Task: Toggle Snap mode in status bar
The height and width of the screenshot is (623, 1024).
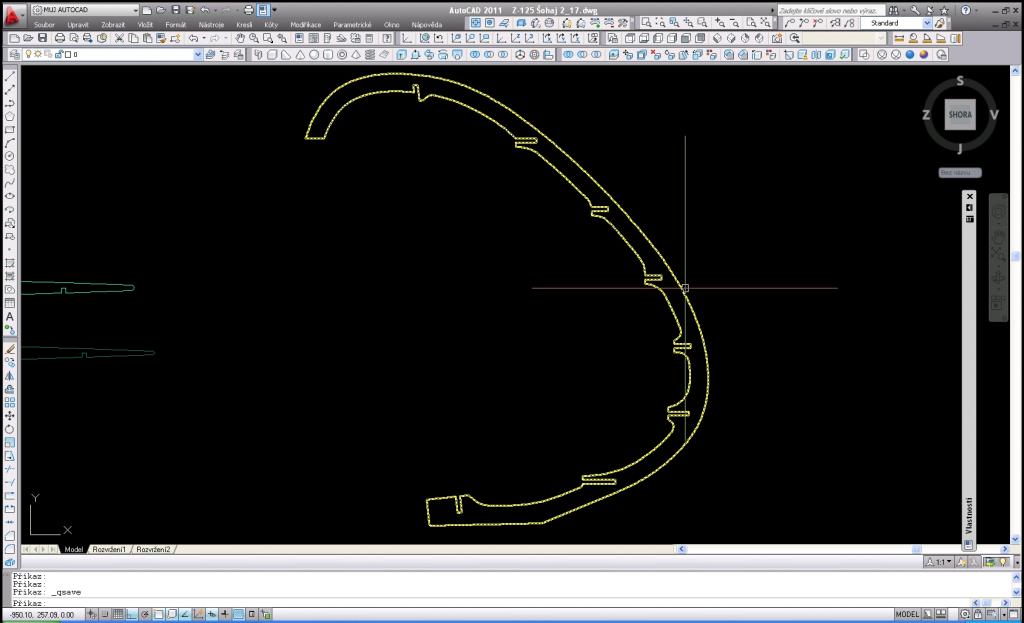Action: pos(103,614)
